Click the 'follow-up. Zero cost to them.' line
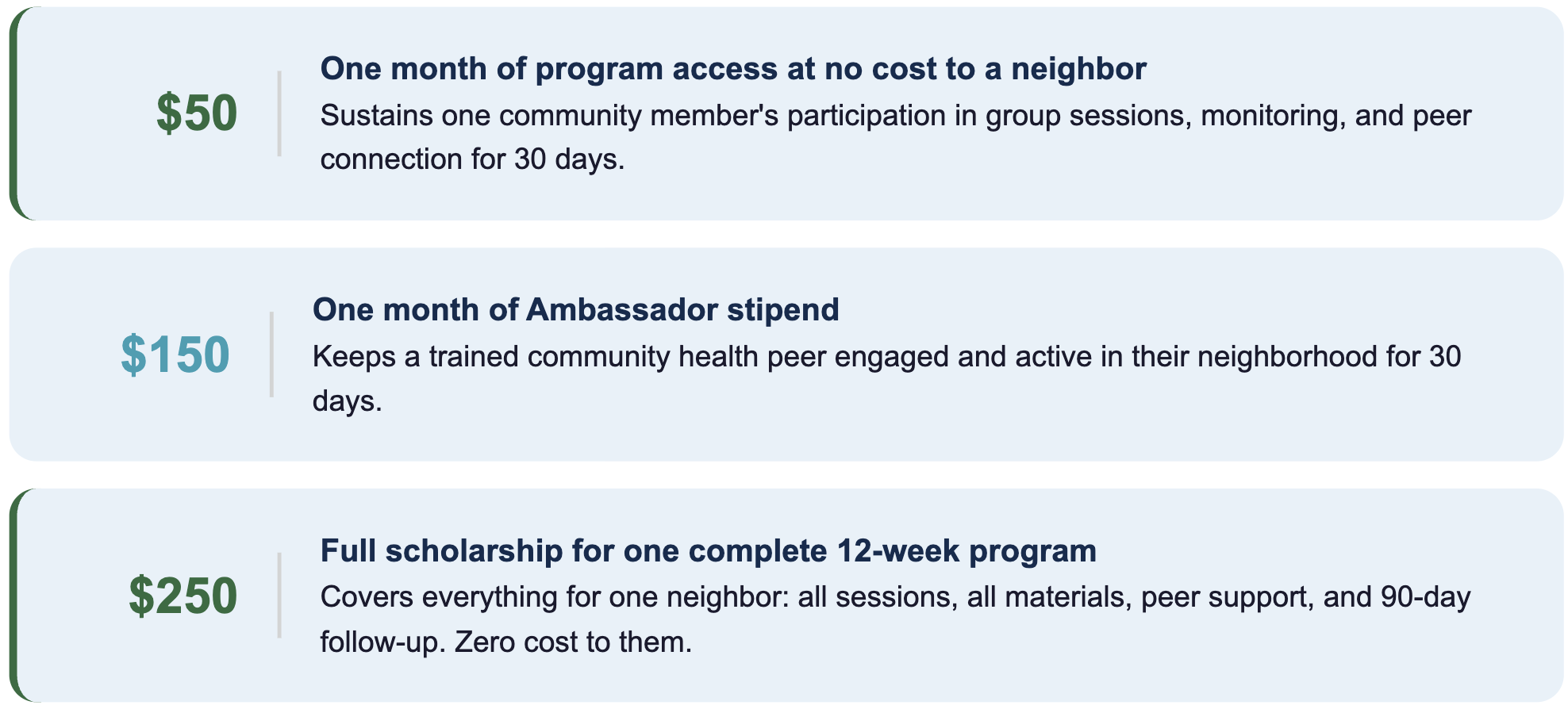 pos(505,642)
